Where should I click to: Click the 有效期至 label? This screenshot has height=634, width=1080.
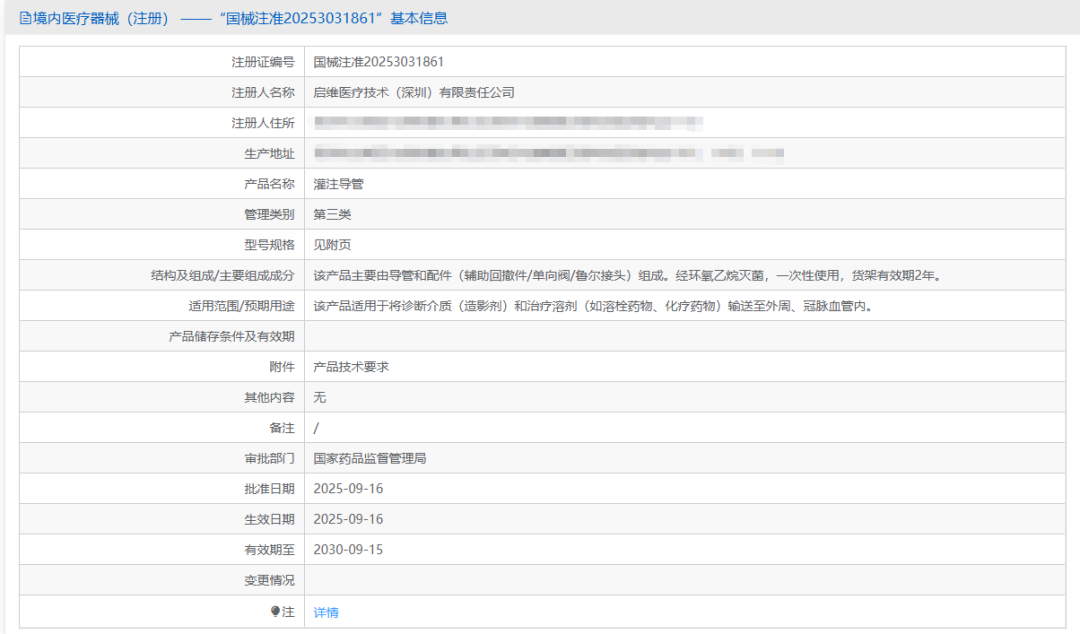click(269, 549)
